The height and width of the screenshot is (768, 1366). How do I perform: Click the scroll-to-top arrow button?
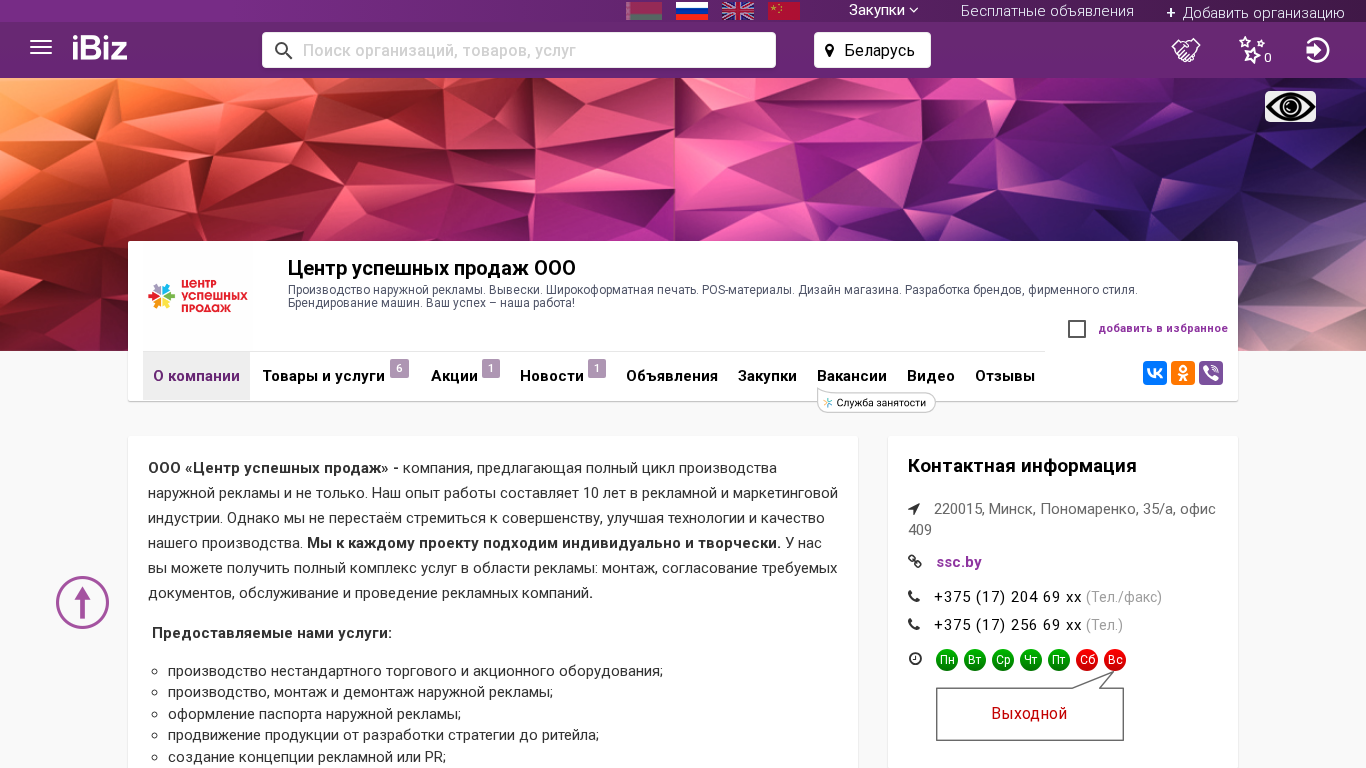tap(82, 602)
